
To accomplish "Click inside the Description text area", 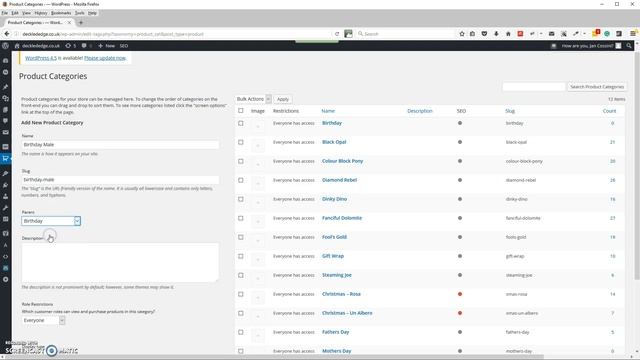I will click(120, 262).
